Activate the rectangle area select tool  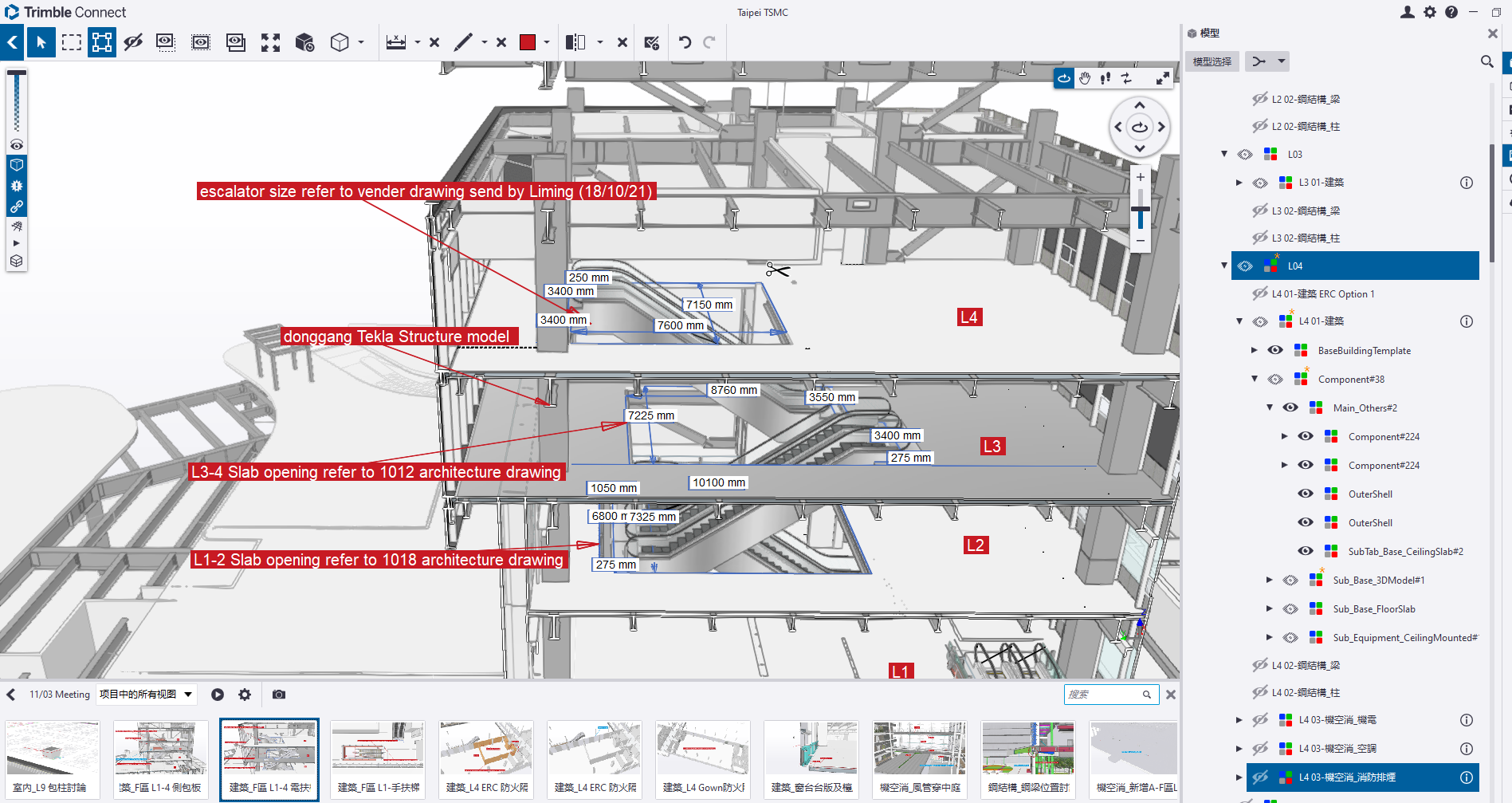click(72, 42)
